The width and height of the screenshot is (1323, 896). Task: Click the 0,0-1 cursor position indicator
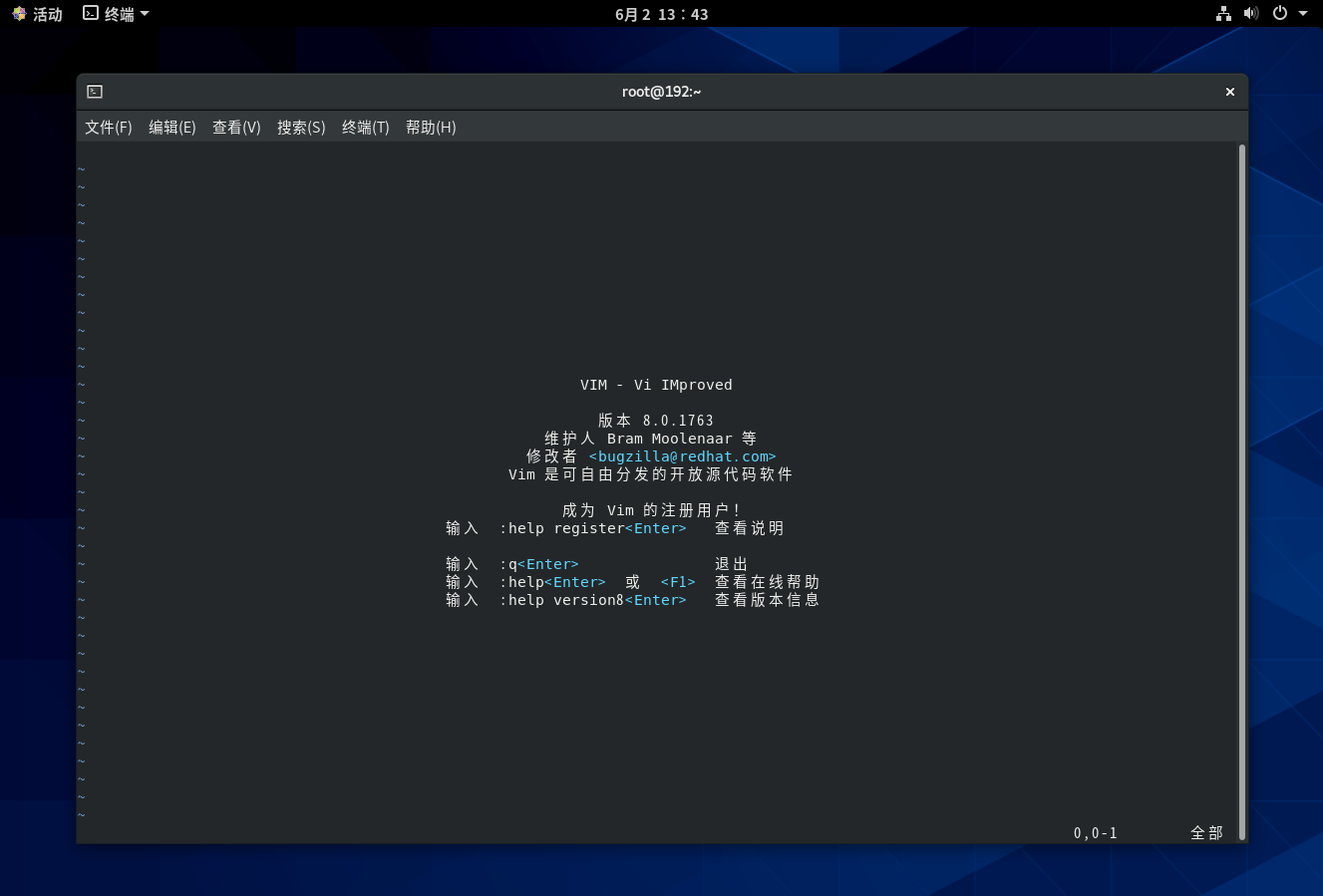click(1095, 833)
